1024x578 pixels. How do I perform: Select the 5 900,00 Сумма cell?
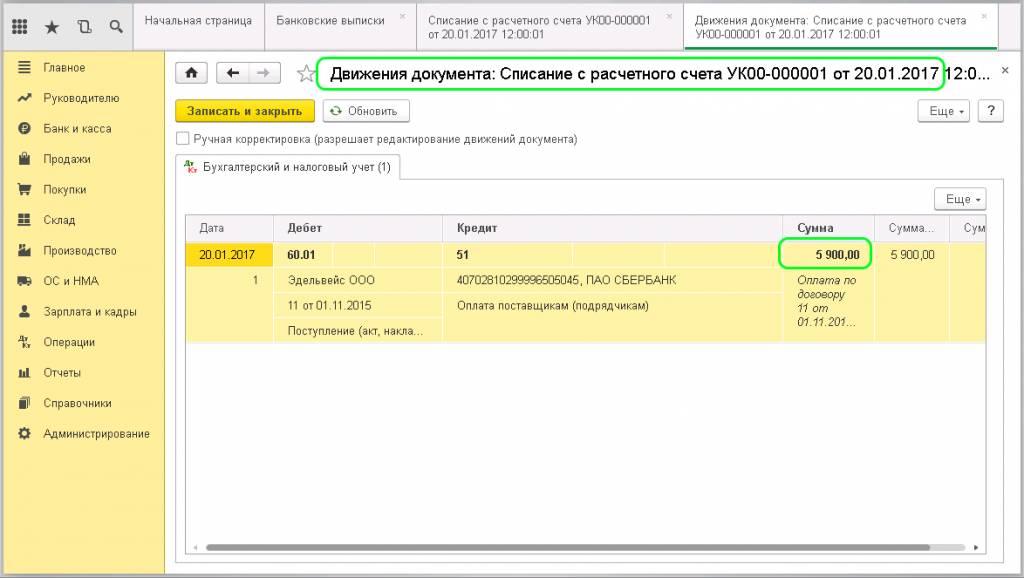826,255
